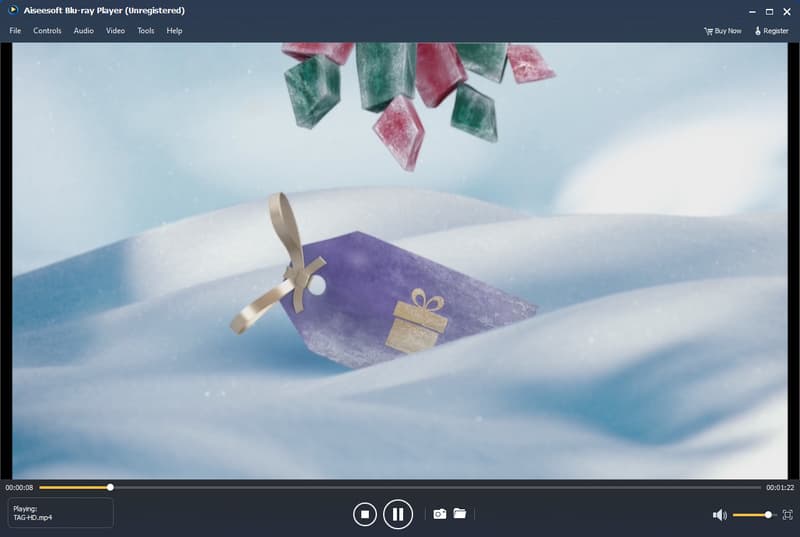Click the Register button
Screen dimensions: 800x537
click(771, 31)
